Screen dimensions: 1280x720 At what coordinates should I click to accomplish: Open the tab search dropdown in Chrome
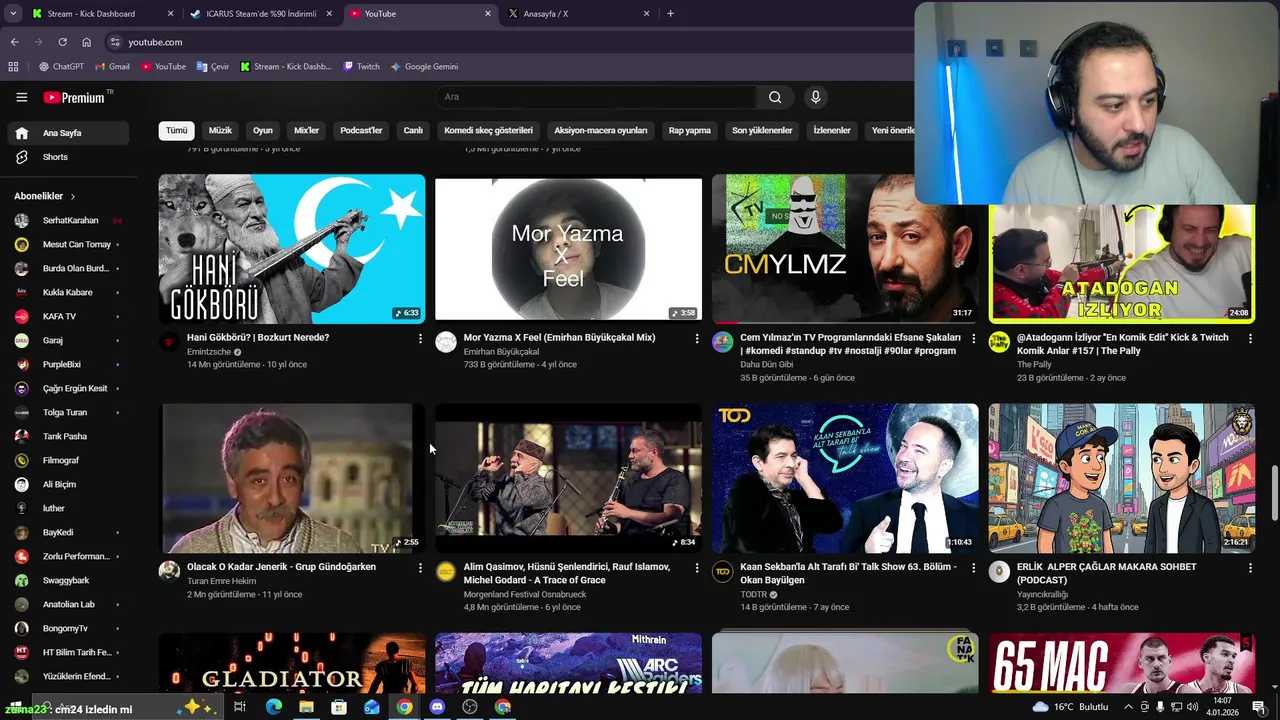click(13, 14)
